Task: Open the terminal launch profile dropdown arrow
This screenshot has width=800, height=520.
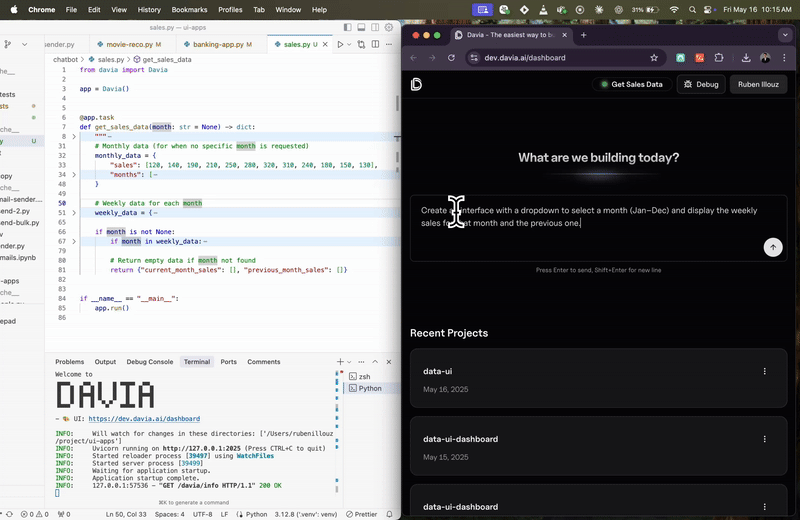Action: (x=349, y=362)
